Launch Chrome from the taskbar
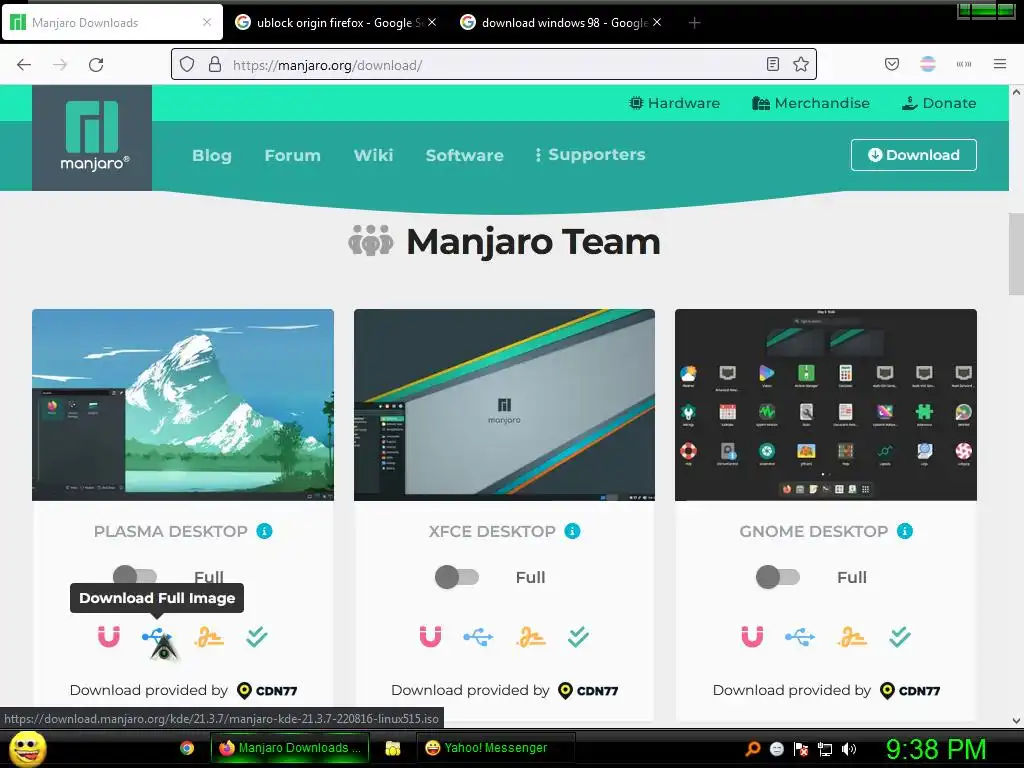This screenshot has width=1024, height=768. tap(187, 748)
